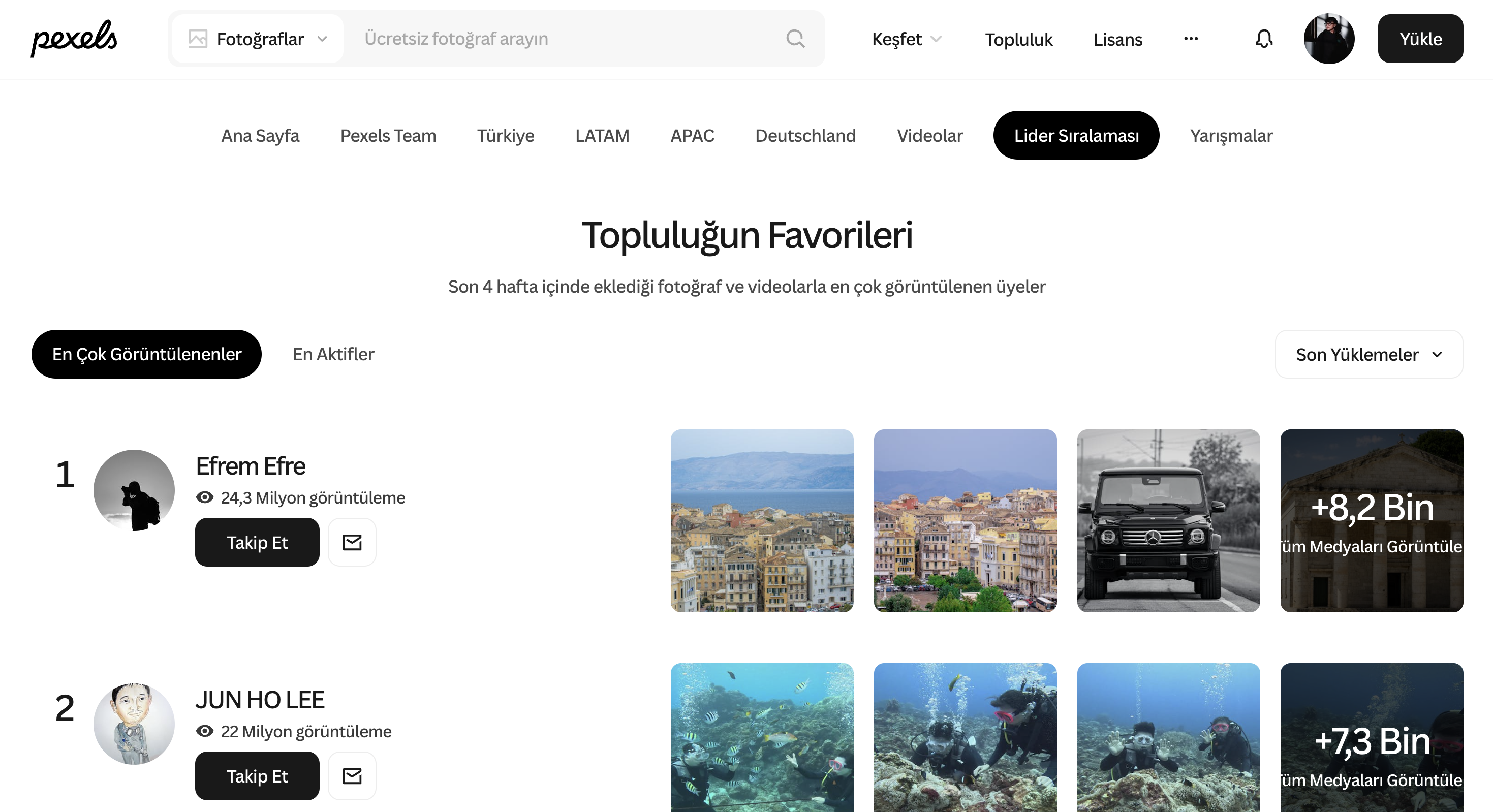1493x812 pixels.
Task: Click envelope icon next to JUN HO LEE
Action: [352, 776]
